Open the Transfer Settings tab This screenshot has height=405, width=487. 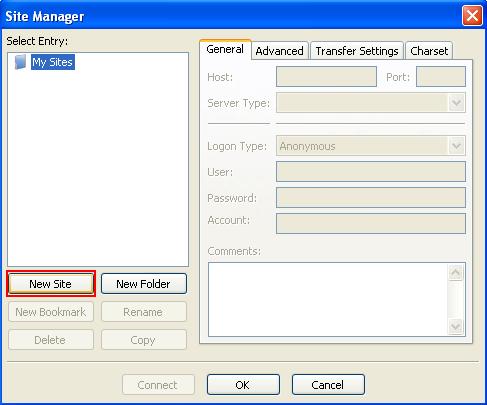(357, 51)
